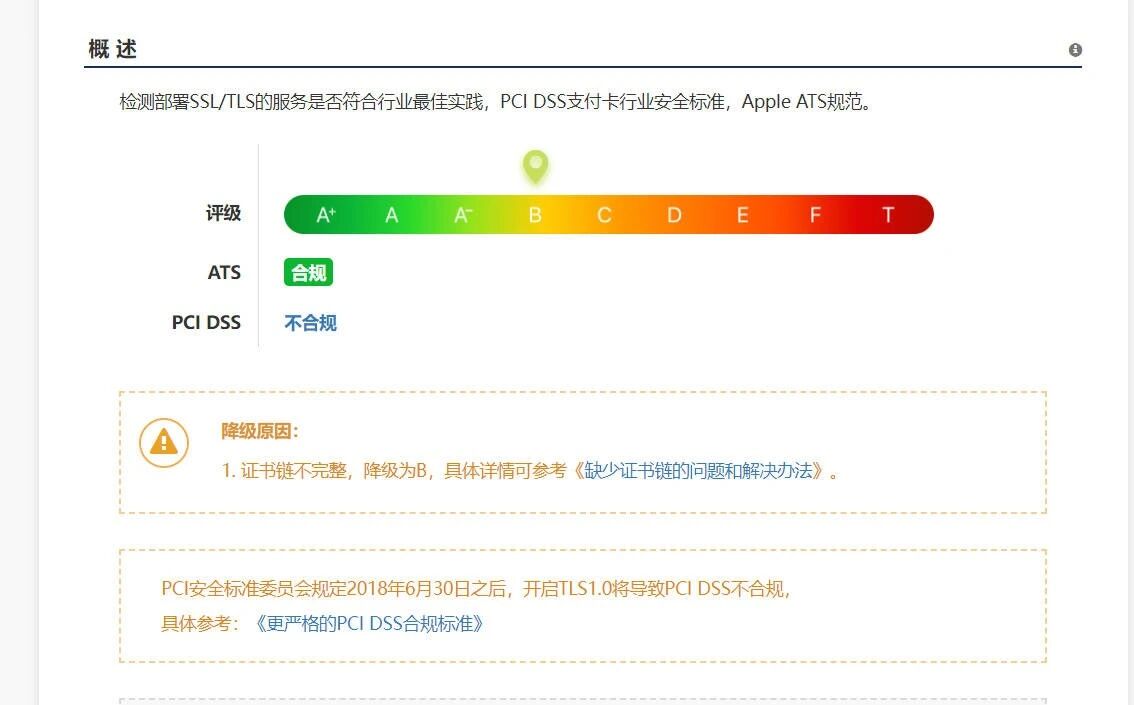The width and height of the screenshot is (1134, 705).
Task: Click the A- grade on the rating bar
Action: pos(463,215)
